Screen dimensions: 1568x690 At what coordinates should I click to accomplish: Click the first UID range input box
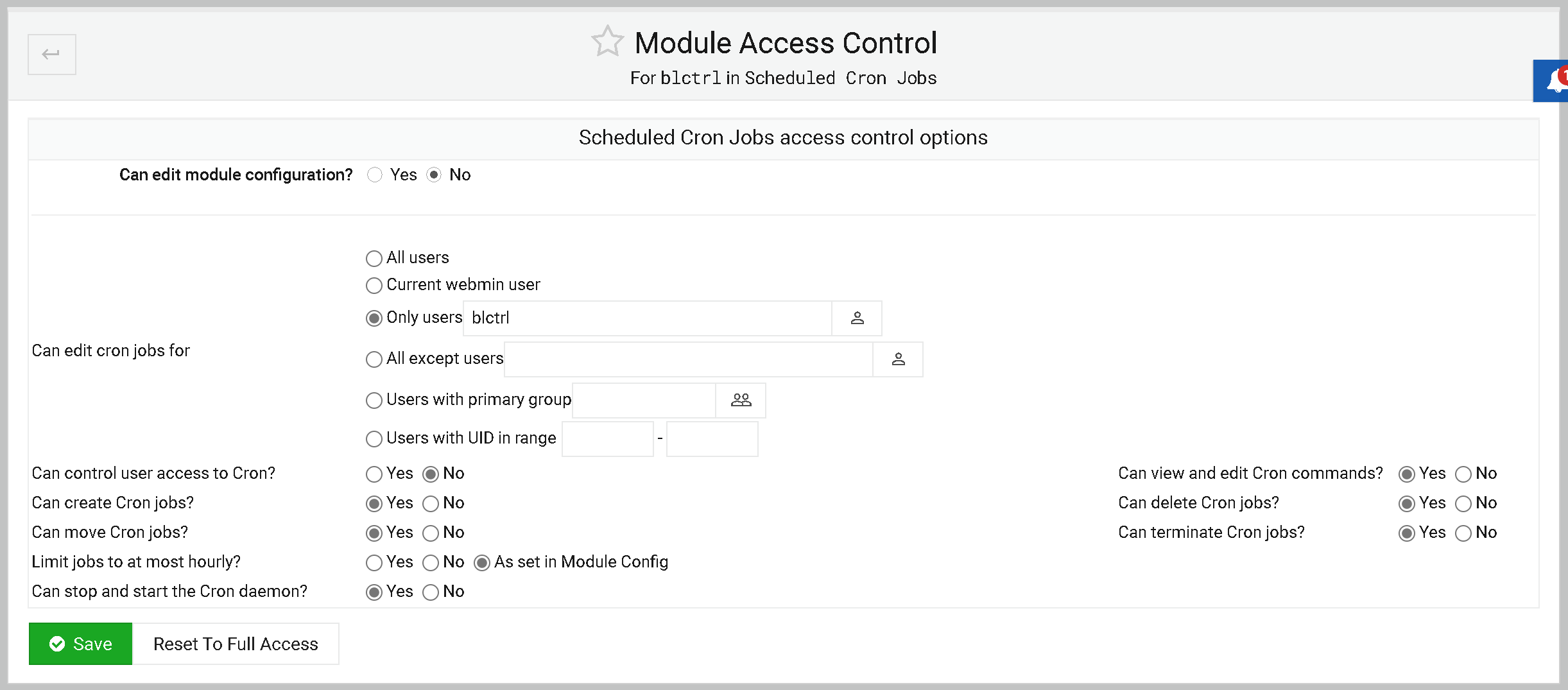(607, 438)
